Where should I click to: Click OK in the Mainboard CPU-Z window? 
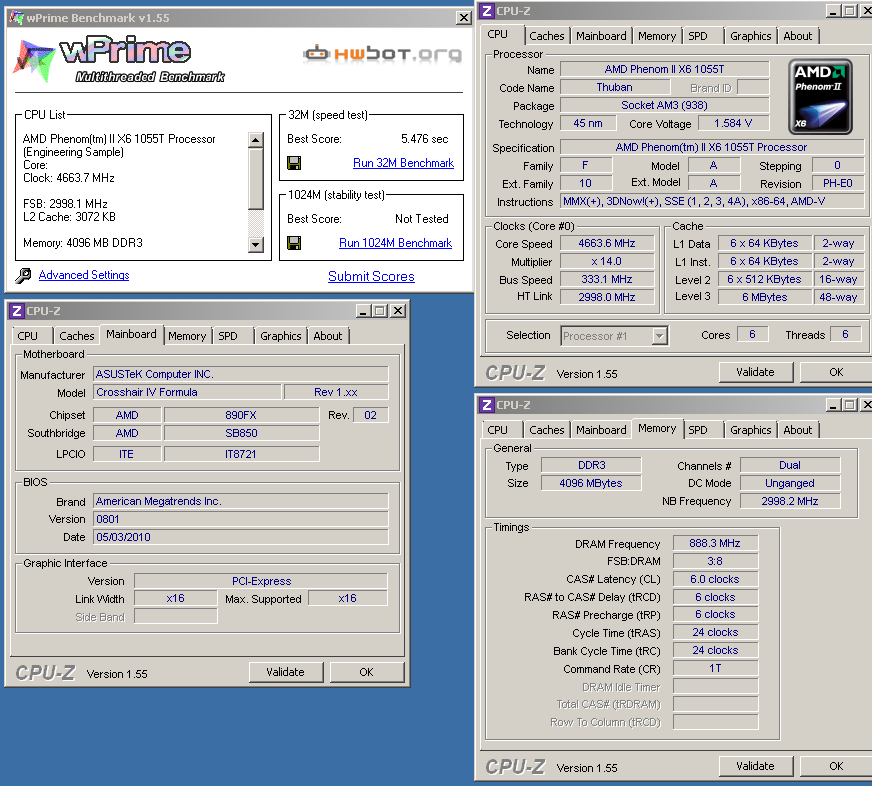(x=366, y=672)
